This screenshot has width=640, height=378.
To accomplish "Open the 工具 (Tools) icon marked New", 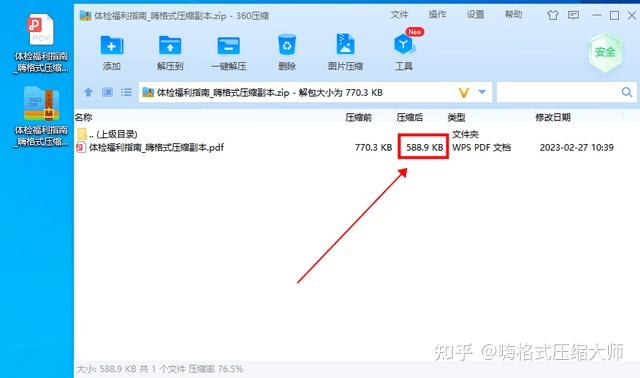I will (404, 44).
